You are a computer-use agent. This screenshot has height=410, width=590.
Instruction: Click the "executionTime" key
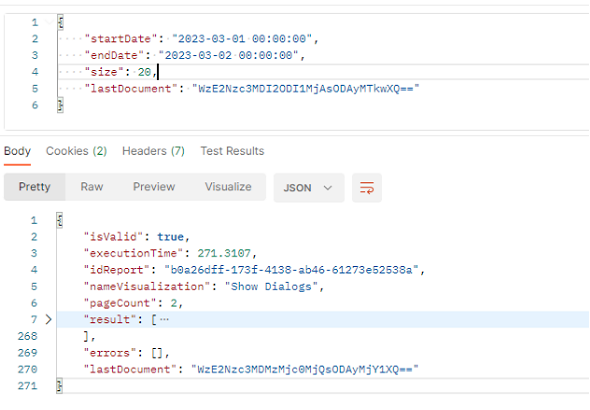133,254
